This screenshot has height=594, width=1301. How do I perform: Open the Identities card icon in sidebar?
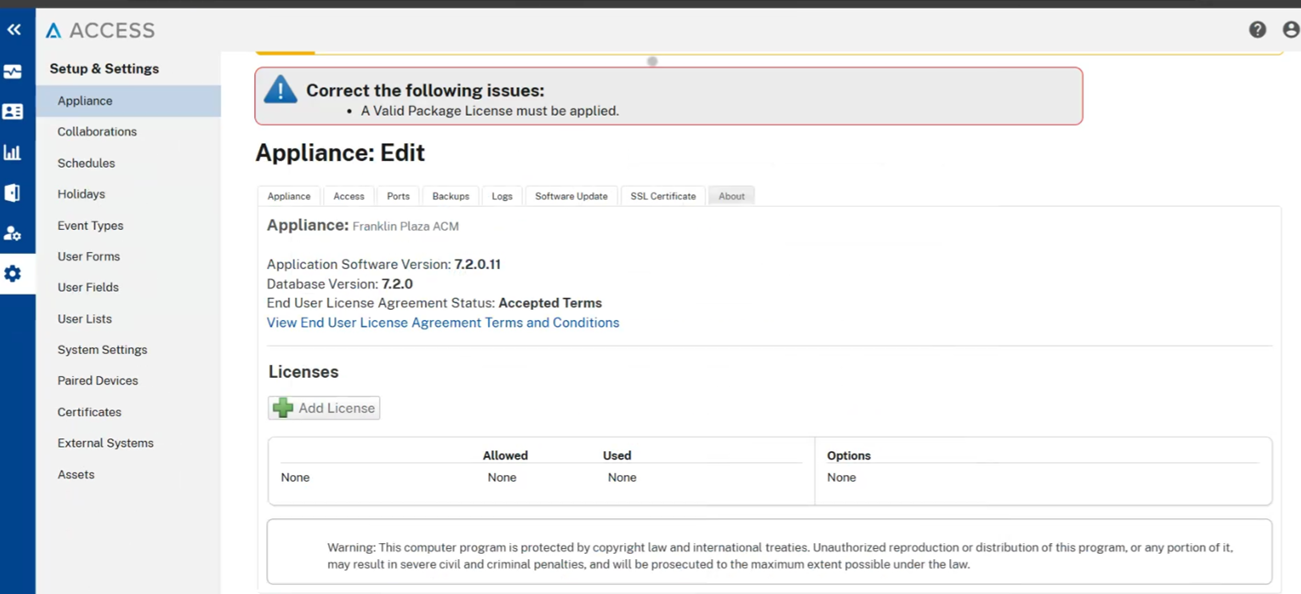[x=13, y=112]
